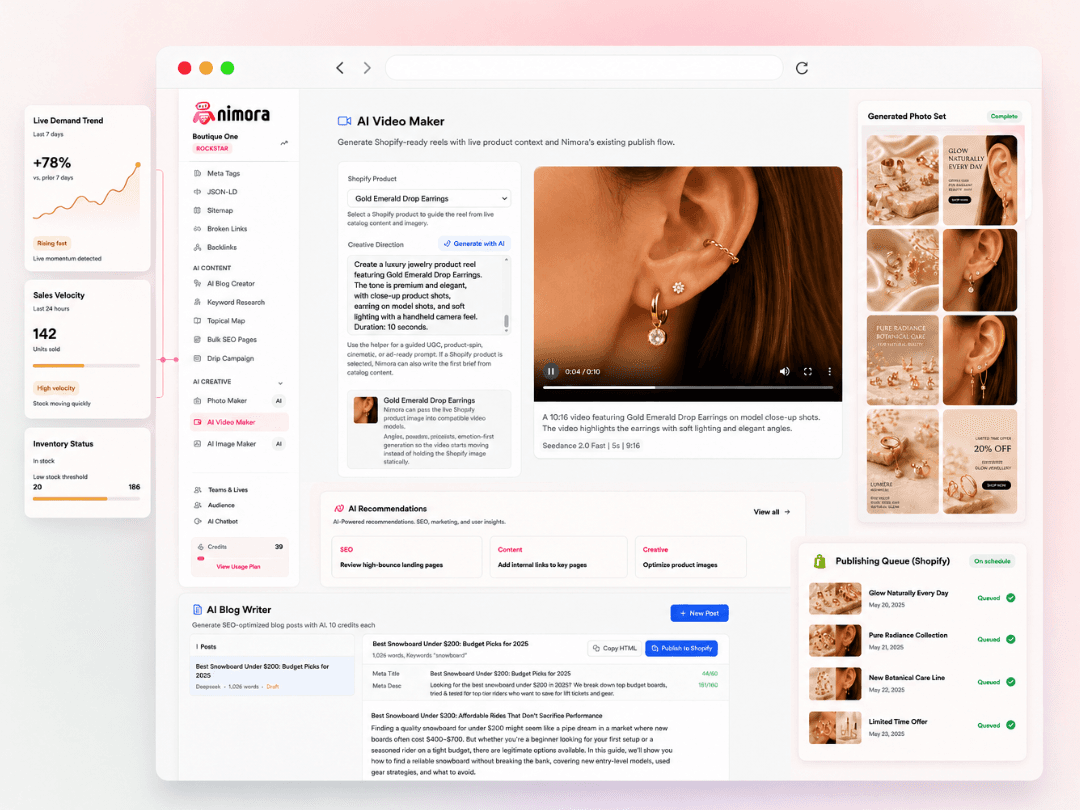
Task: Open the video player more options menu
Action: [x=829, y=371]
